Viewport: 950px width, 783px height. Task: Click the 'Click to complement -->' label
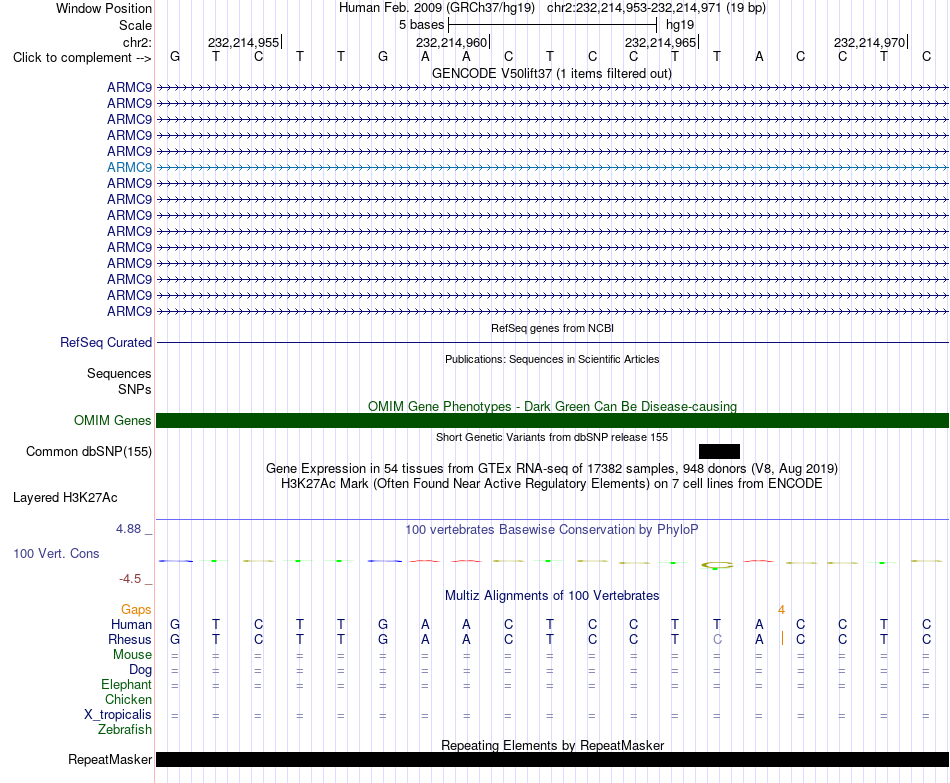[x=82, y=58]
